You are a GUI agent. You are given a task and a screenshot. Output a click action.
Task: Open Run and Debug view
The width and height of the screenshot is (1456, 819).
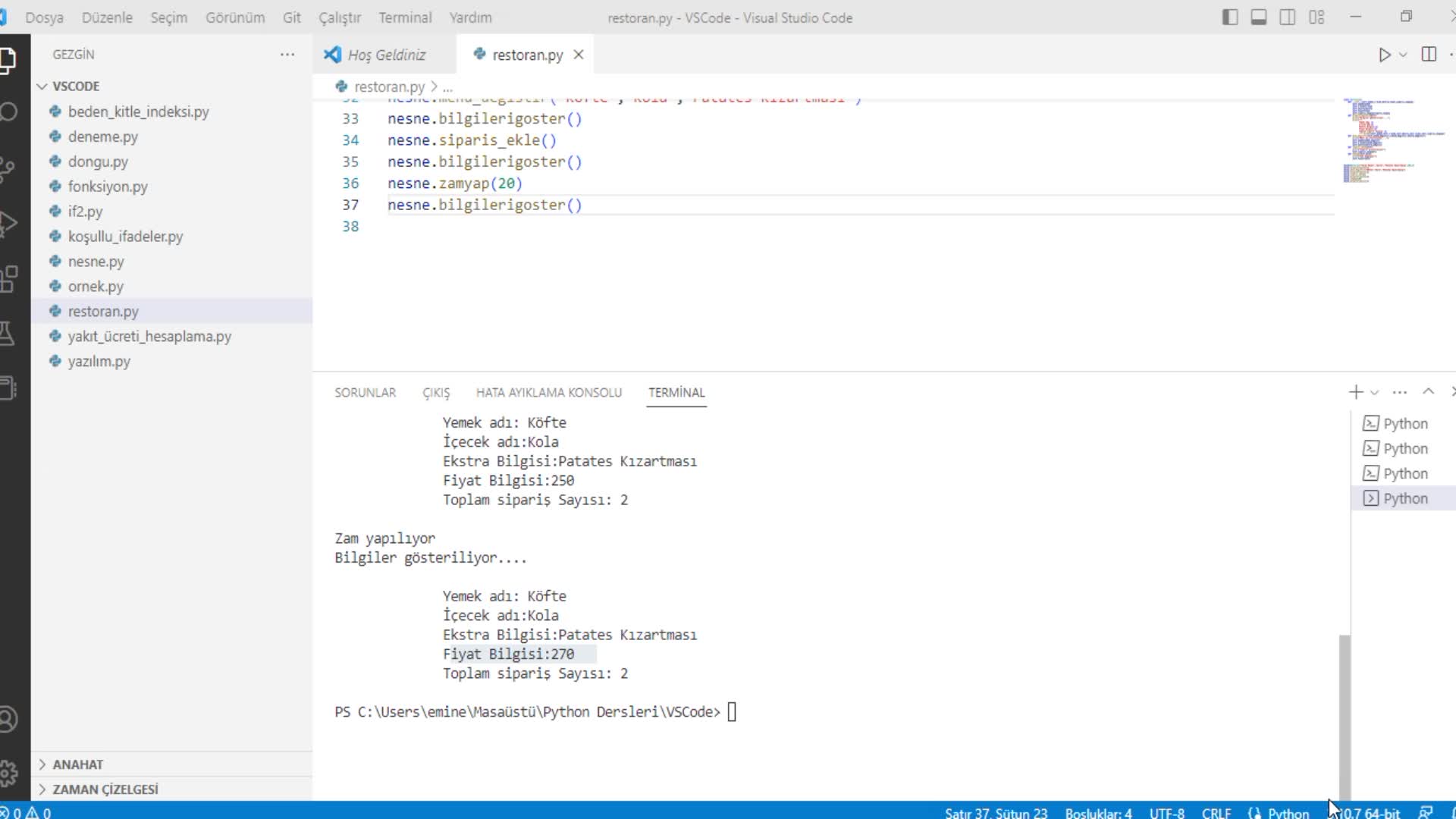click(8, 224)
